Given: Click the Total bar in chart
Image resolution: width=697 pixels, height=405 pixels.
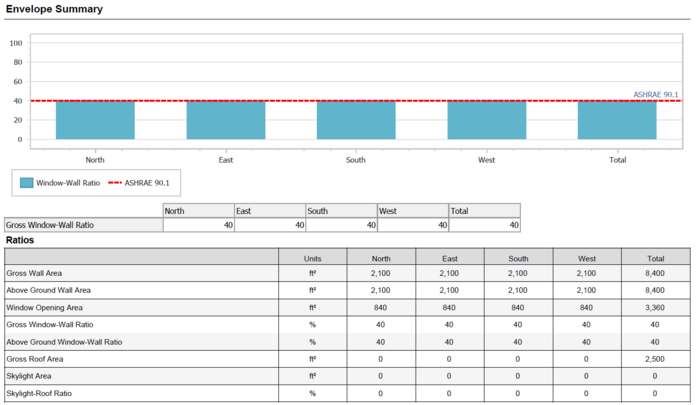Looking at the screenshot, I should click(617, 120).
